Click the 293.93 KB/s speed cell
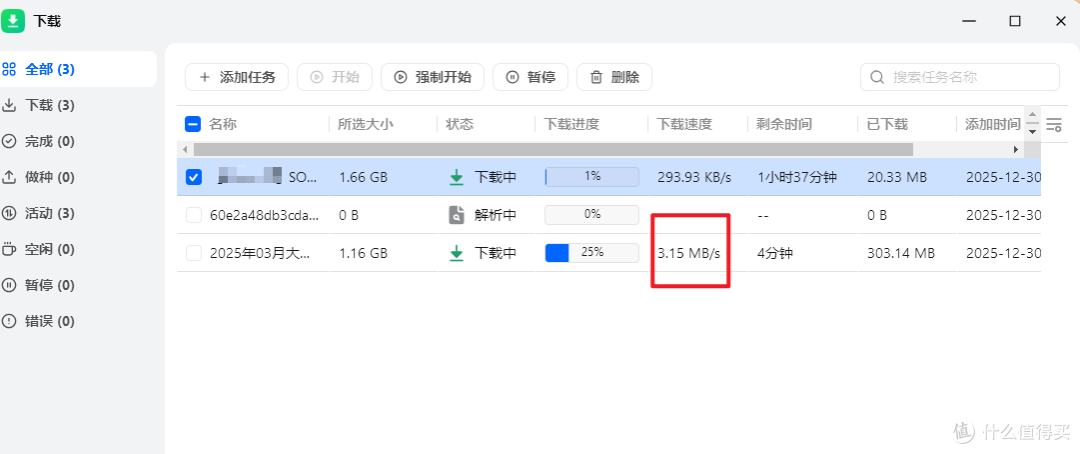Screen dimensions: 1080x454 click(694, 178)
